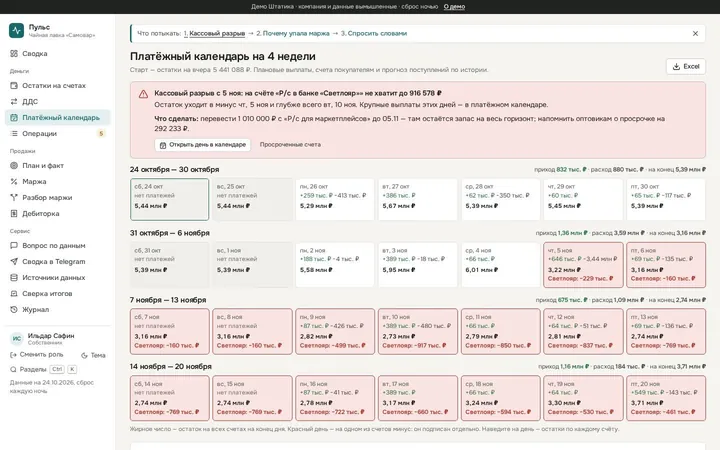Click the Разделы search icon
720x450 pixels.
[13, 369]
